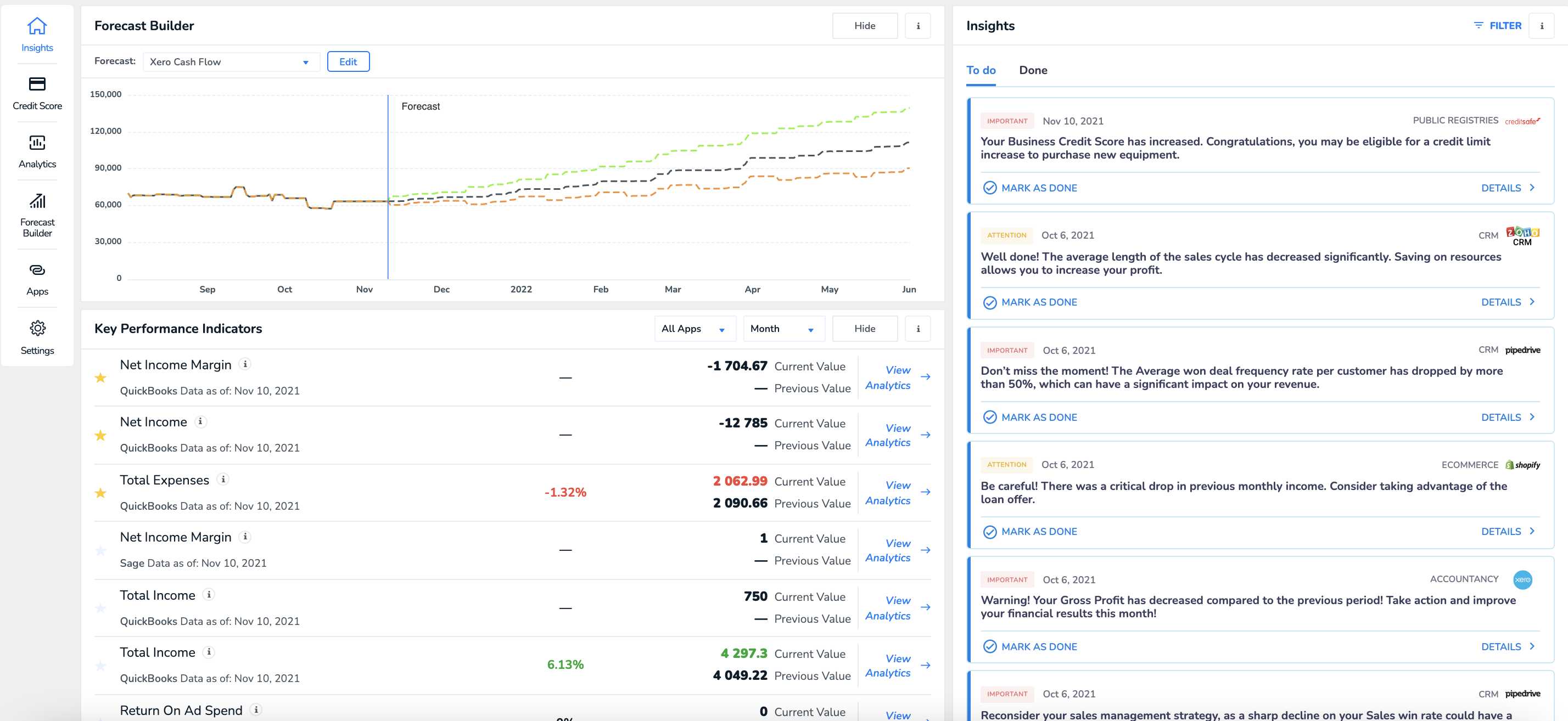1568x721 pixels.
Task: Click pipedrive logo on deal frequency insight
Action: (1522, 350)
